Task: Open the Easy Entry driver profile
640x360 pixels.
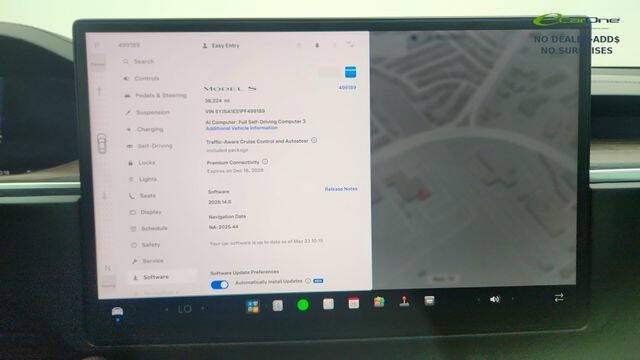Action: (221, 46)
